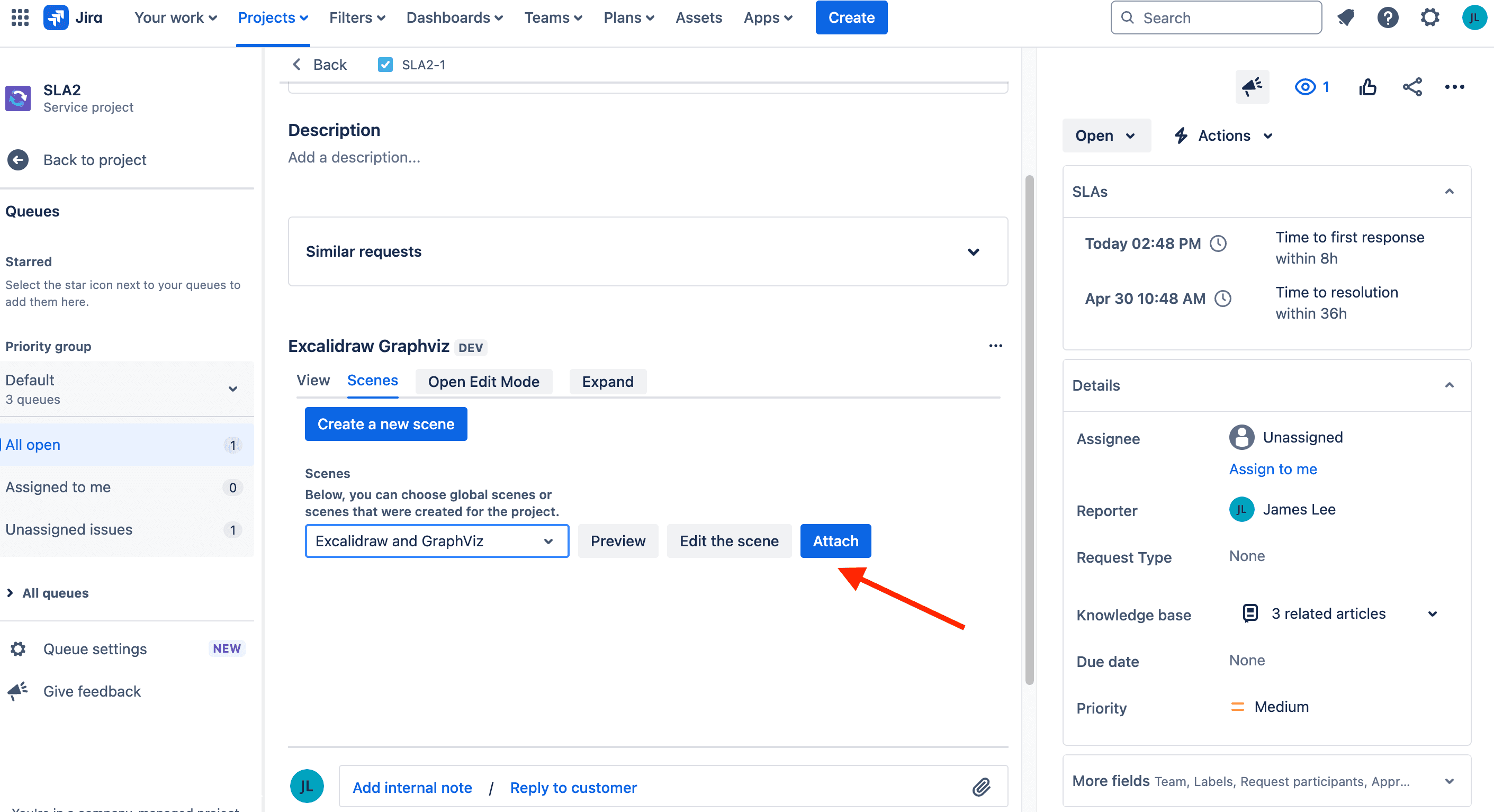This screenshot has width=1494, height=812.
Task: Open the help question mark icon
Action: point(1387,17)
